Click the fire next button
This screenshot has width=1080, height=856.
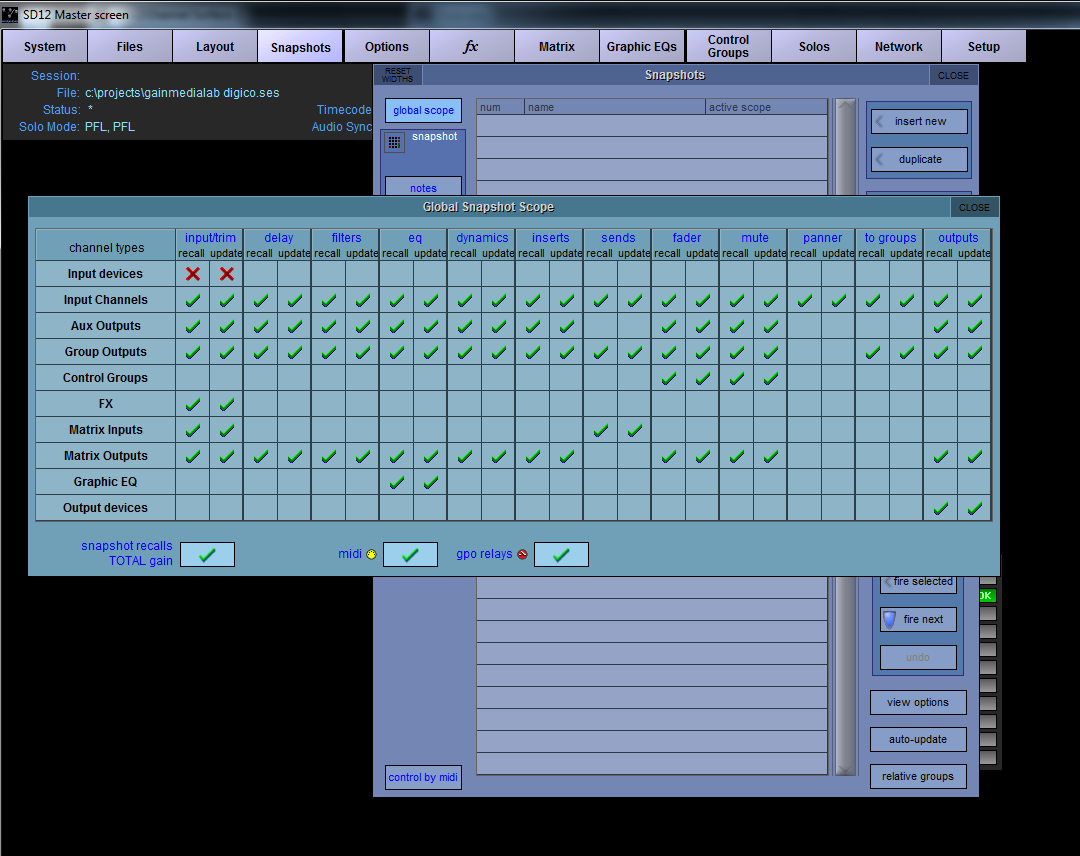918,619
